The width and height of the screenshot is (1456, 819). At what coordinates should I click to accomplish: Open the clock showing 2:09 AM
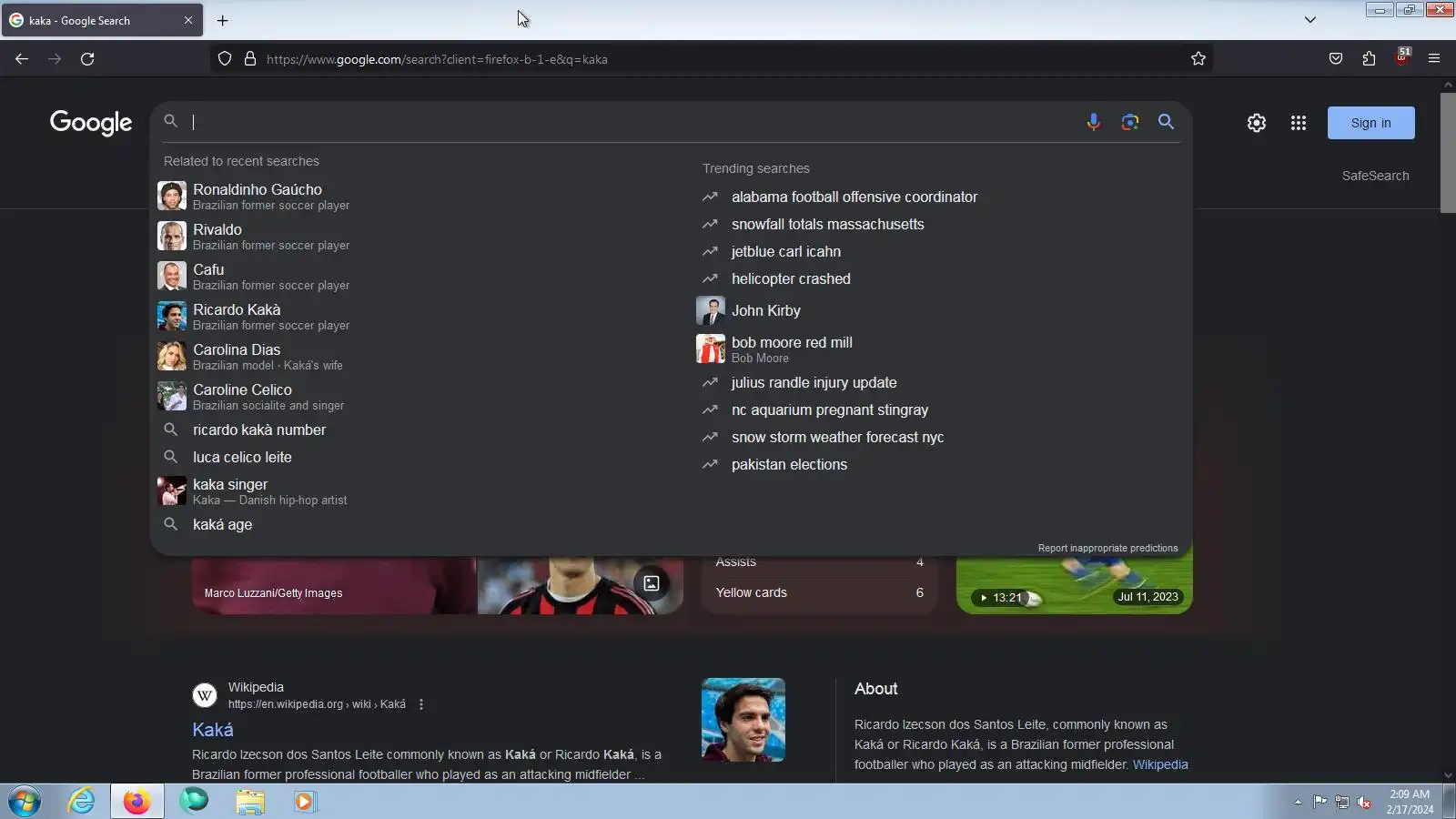[x=1410, y=802]
